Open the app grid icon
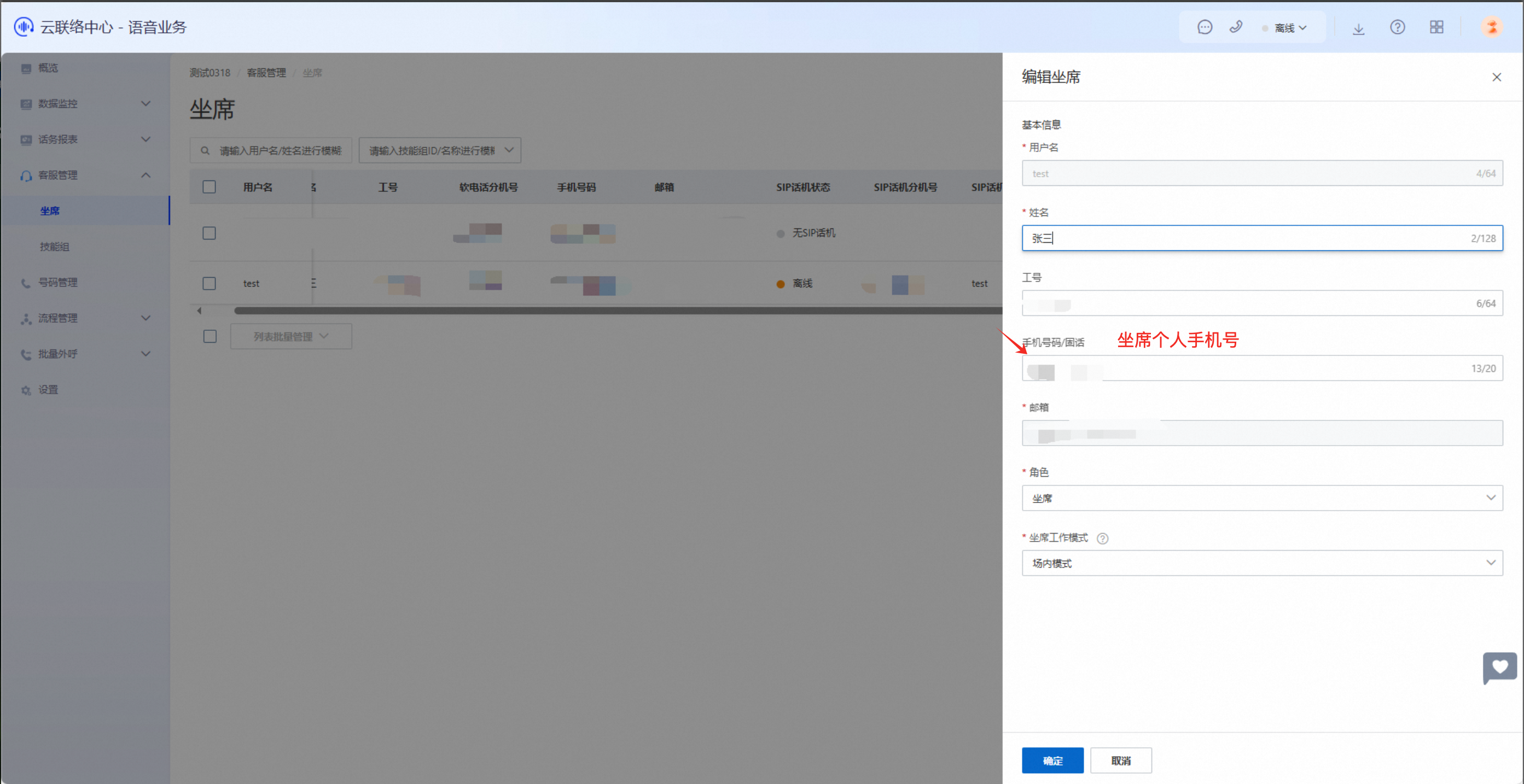 pos(1436,27)
